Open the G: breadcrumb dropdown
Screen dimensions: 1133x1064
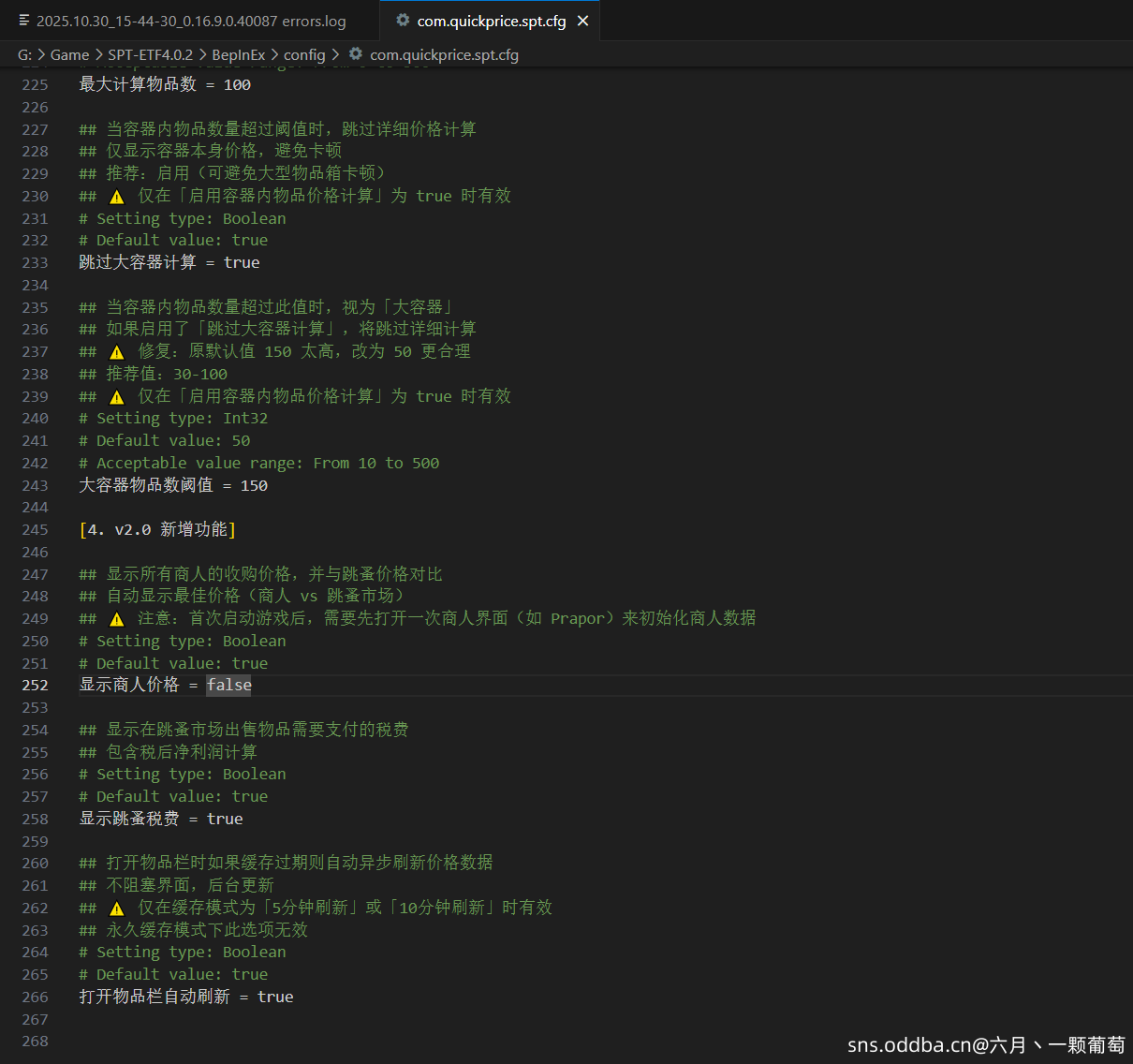[x=24, y=55]
